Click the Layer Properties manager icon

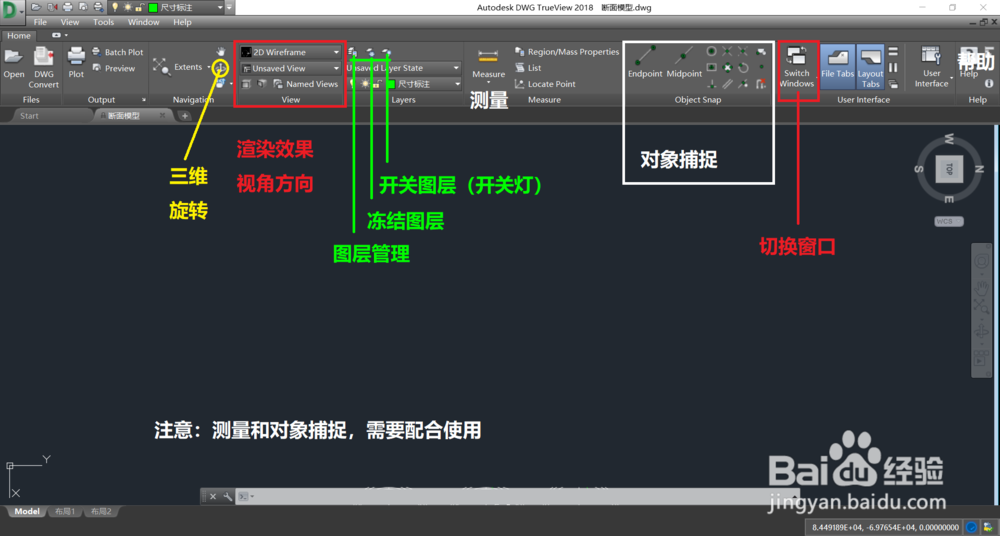click(x=353, y=52)
